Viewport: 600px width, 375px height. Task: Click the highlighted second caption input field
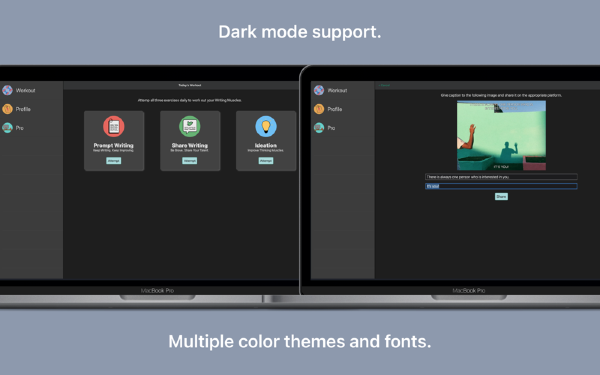click(x=501, y=186)
